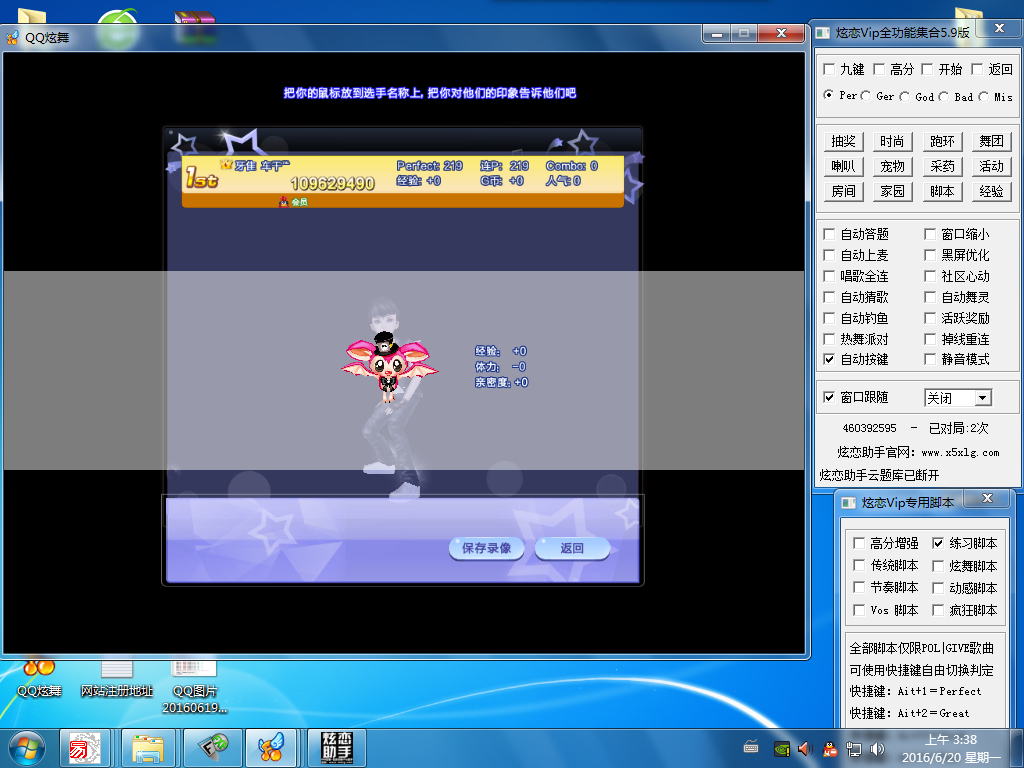The height and width of the screenshot is (768, 1024).
Task: Click the keyboard tray icon
Action: pyautogui.click(x=751, y=746)
